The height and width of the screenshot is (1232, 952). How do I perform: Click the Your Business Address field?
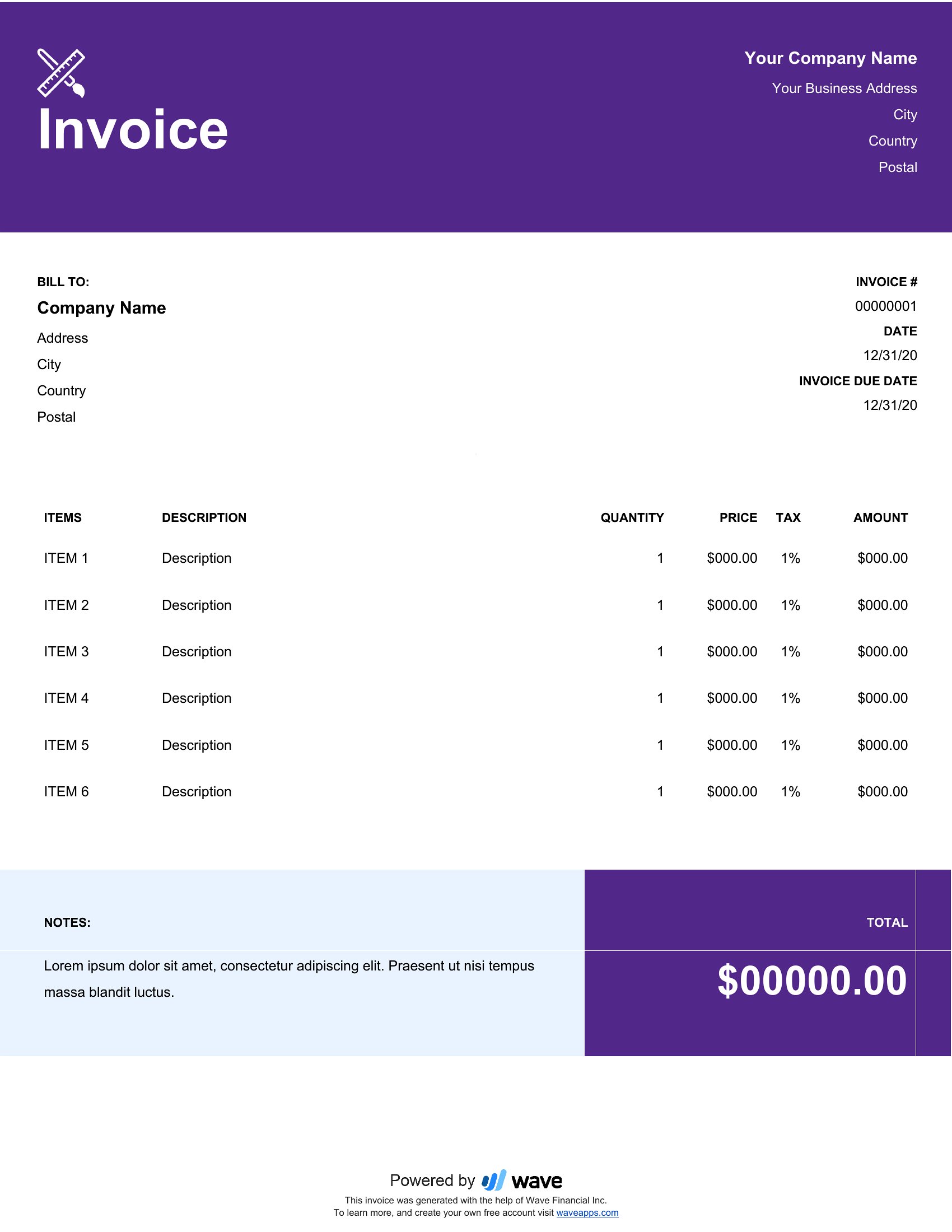tap(844, 88)
